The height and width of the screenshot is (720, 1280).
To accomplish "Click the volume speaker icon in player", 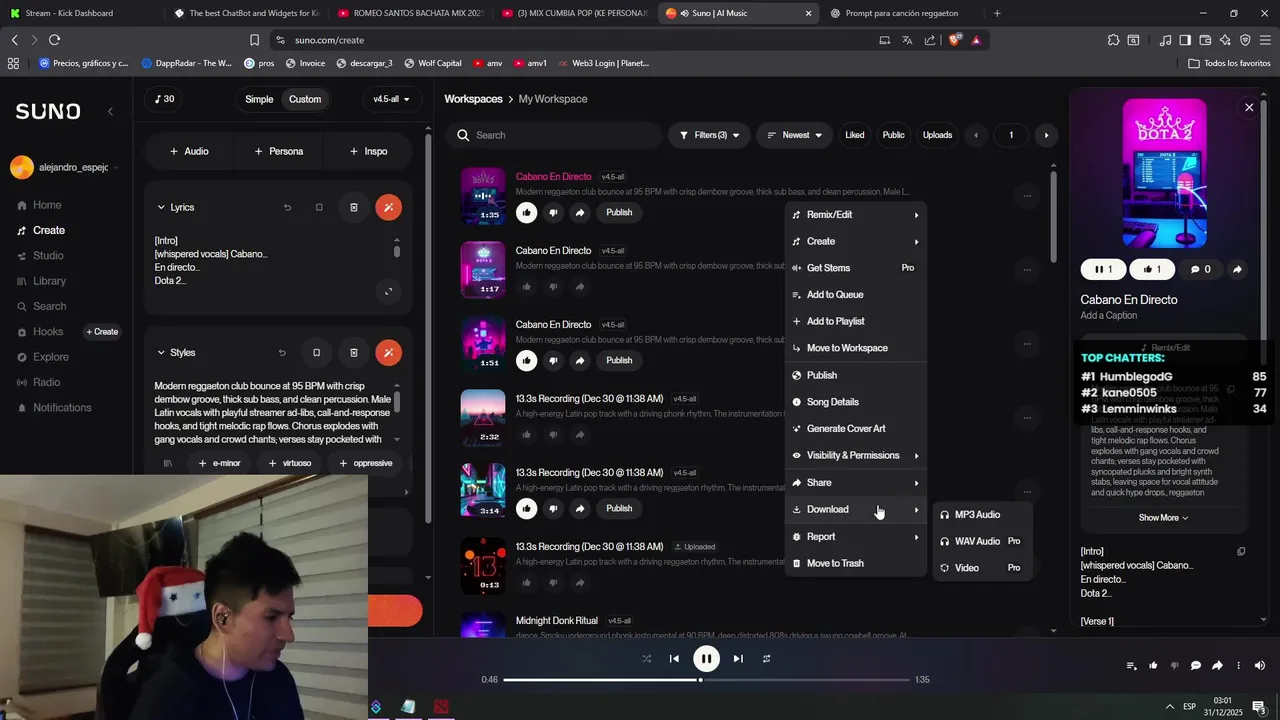I will coord(1259,666).
